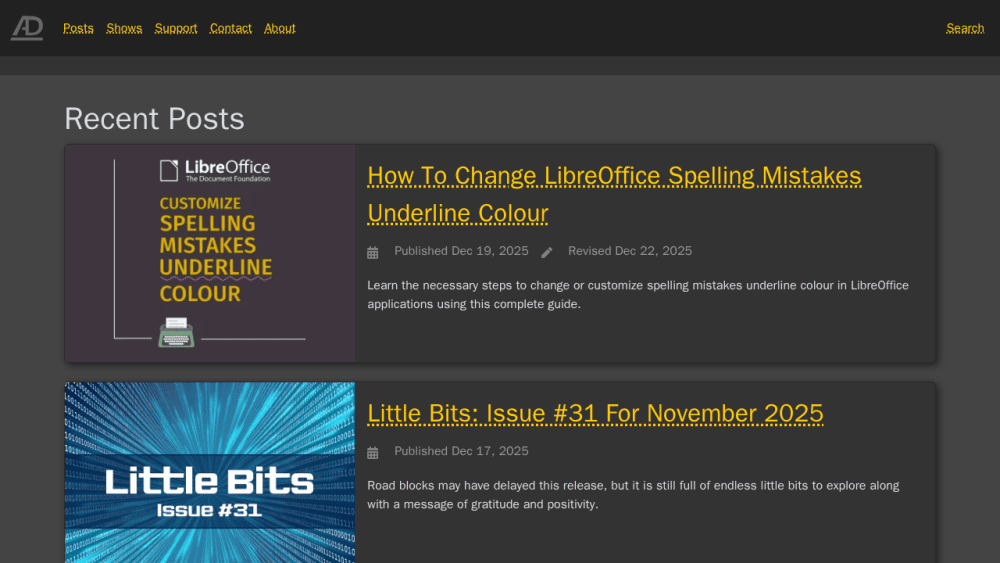Click the LibreOffice post description text

638,295
